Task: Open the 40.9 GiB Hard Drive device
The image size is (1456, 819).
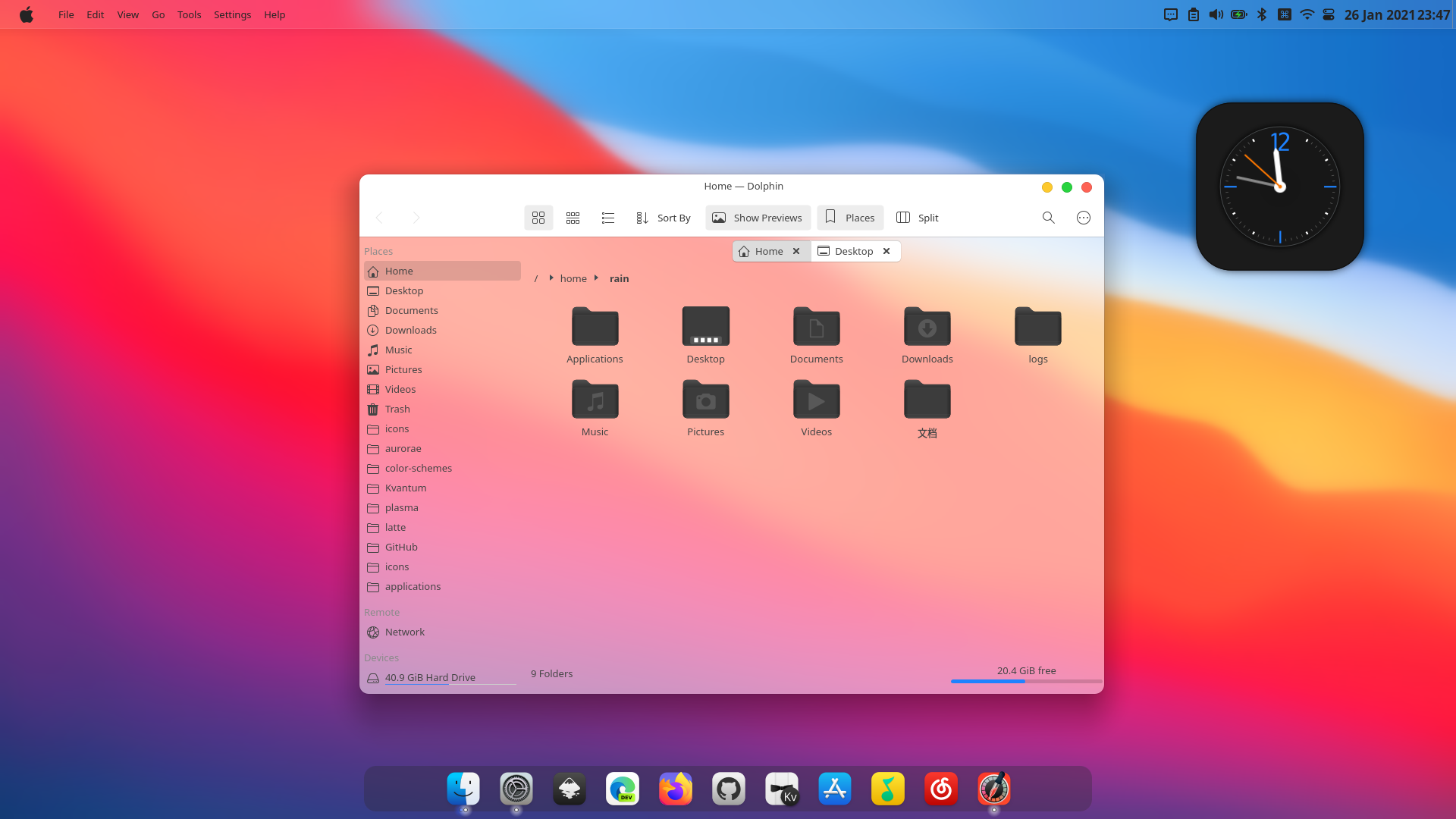Action: (x=442, y=677)
